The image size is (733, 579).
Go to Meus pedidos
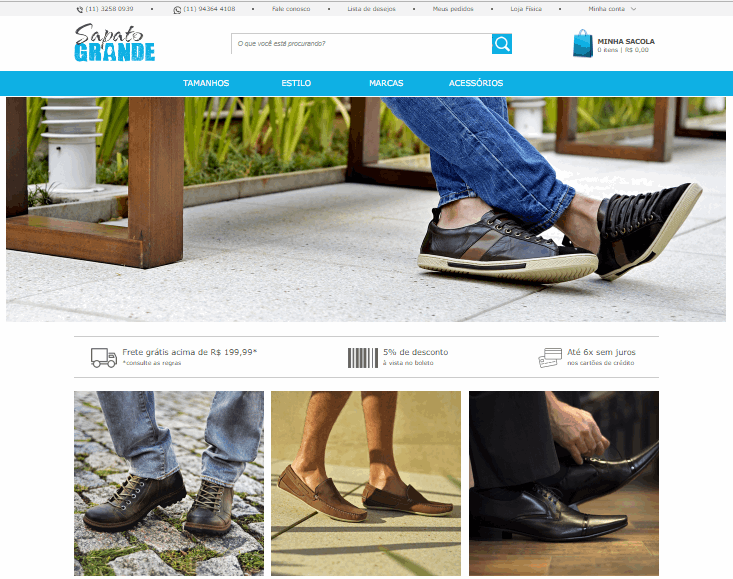pyautogui.click(x=453, y=9)
